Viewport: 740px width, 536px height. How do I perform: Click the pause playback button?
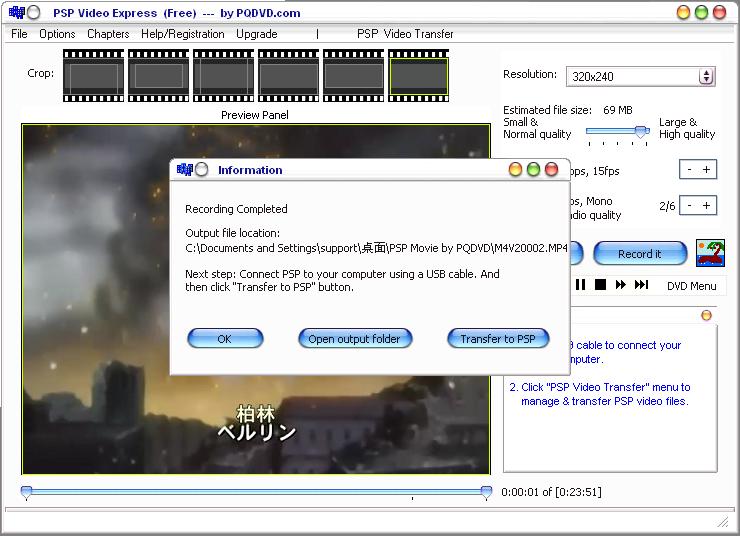tap(580, 285)
